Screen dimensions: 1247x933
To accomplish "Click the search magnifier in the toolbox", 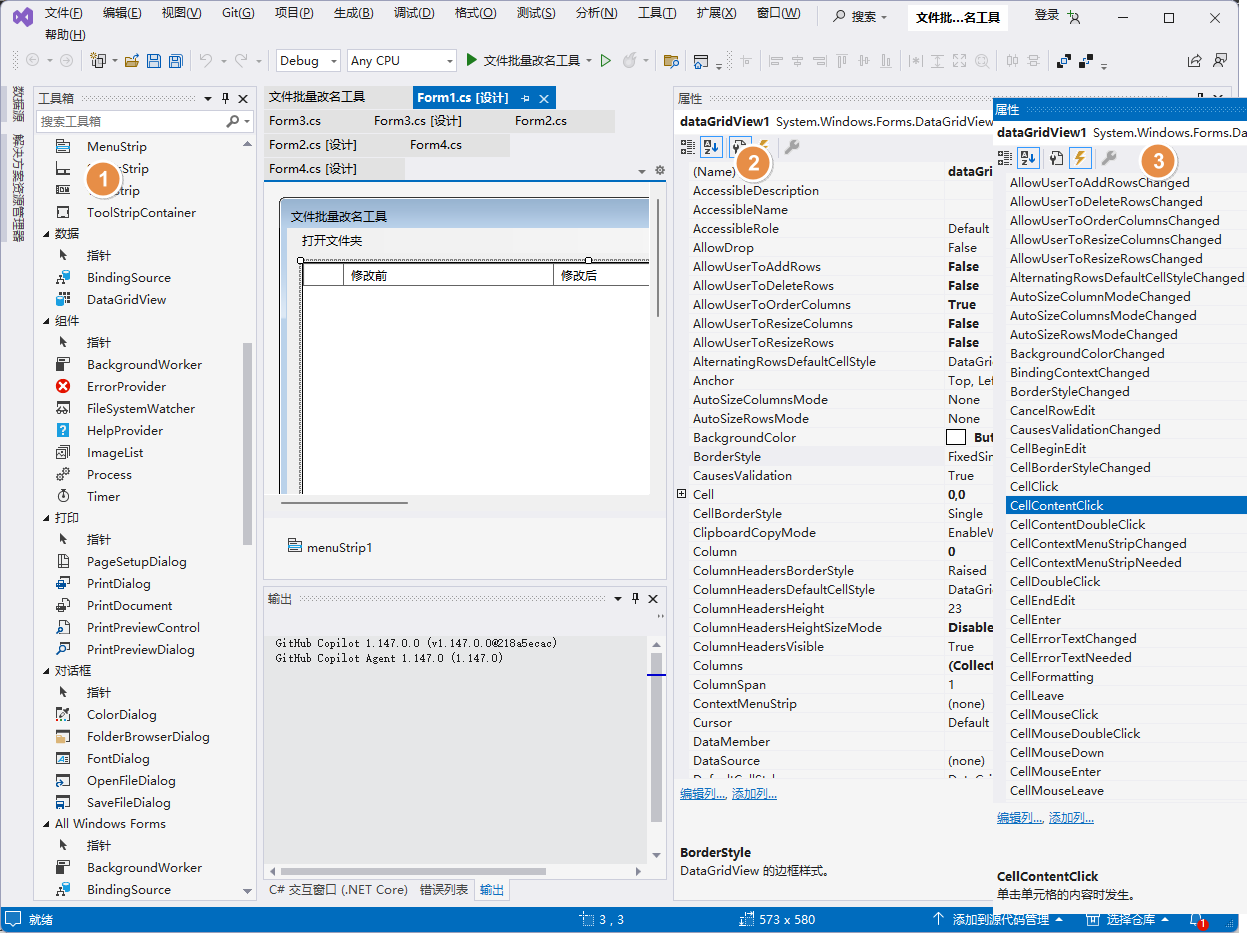I will pos(233,121).
